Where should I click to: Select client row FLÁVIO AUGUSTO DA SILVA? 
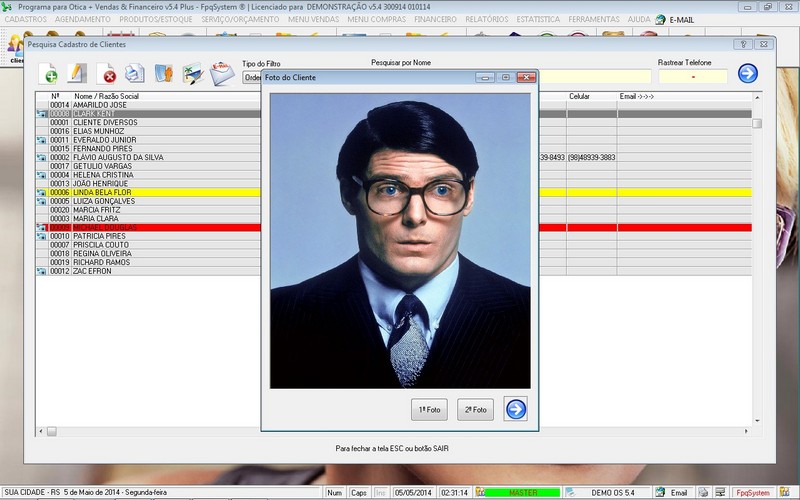pyautogui.click(x=148, y=157)
